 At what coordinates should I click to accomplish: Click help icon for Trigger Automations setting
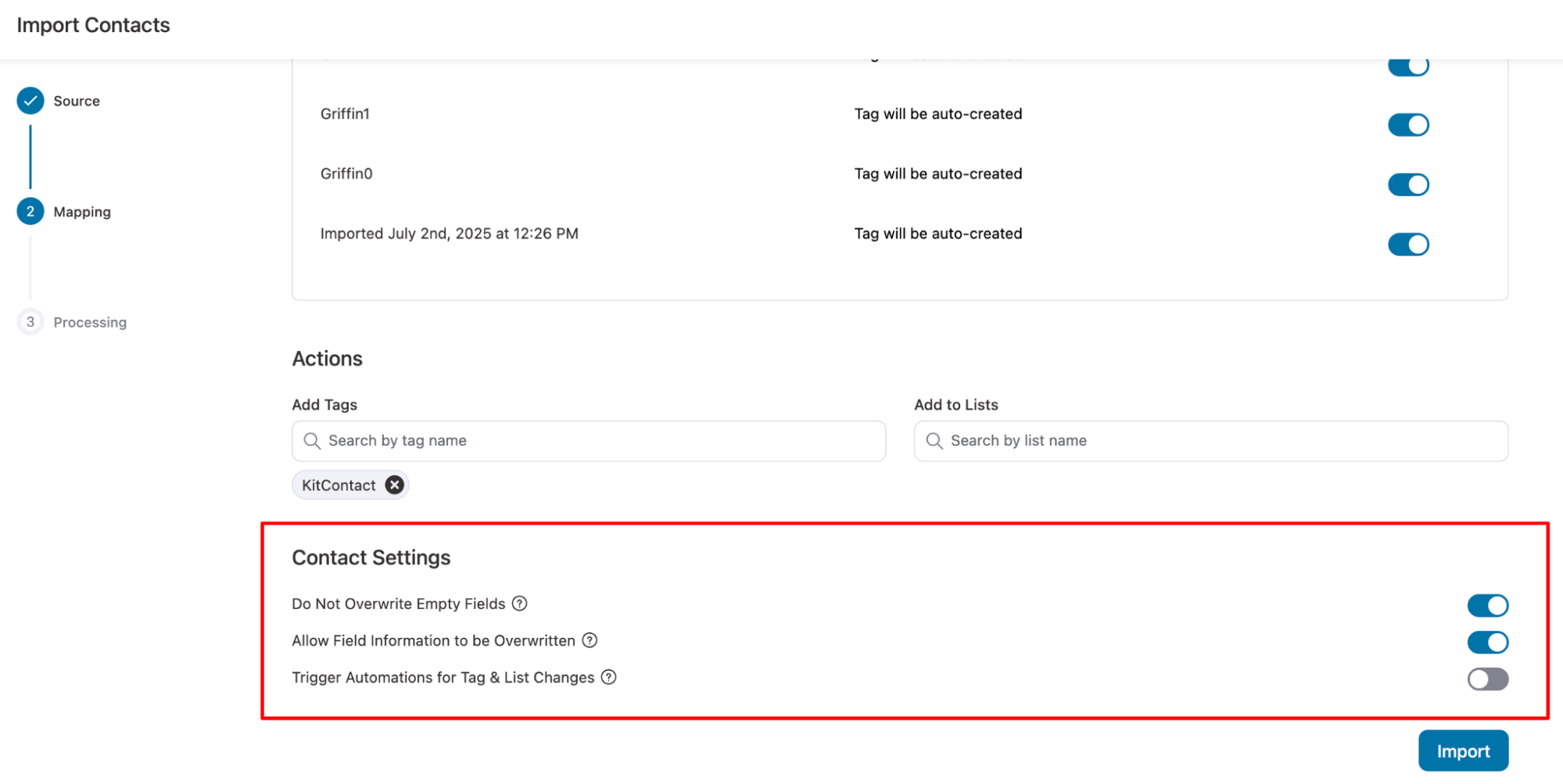coord(608,677)
